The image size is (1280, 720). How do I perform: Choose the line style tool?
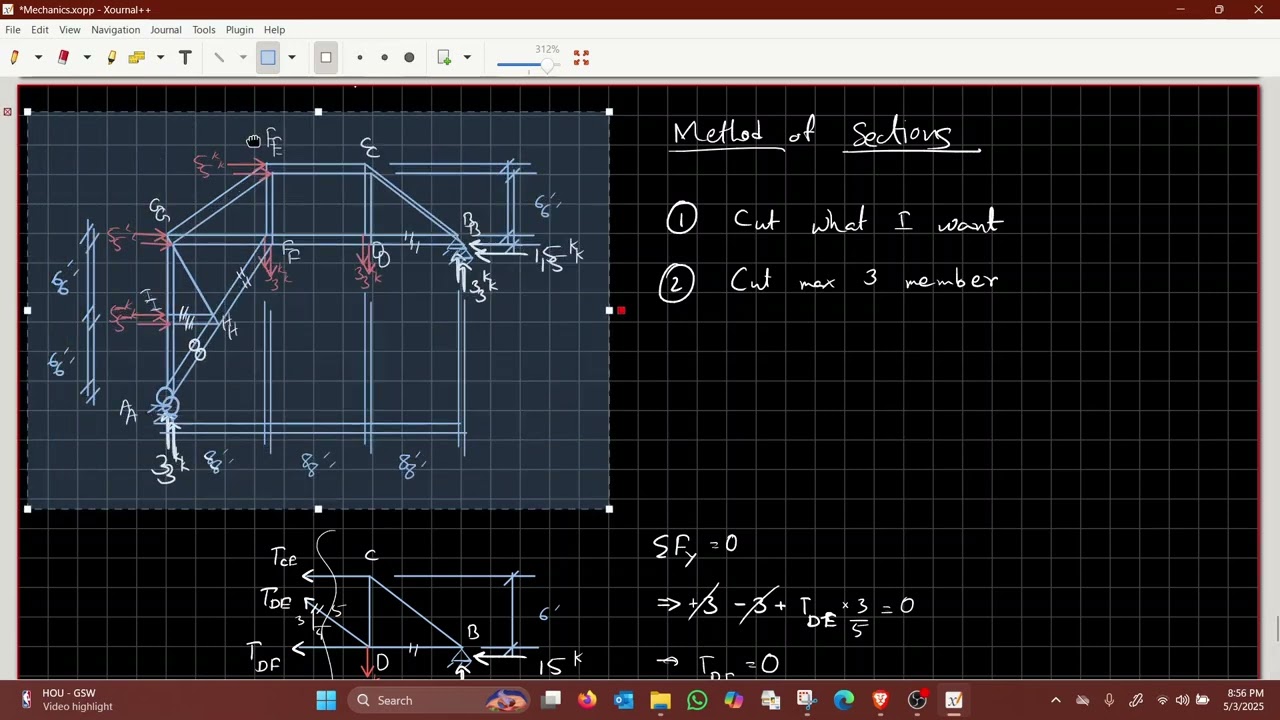pos(219,58)
